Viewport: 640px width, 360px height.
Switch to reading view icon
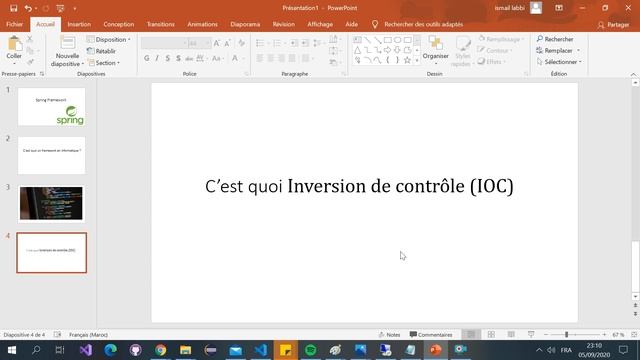(511, 334)
